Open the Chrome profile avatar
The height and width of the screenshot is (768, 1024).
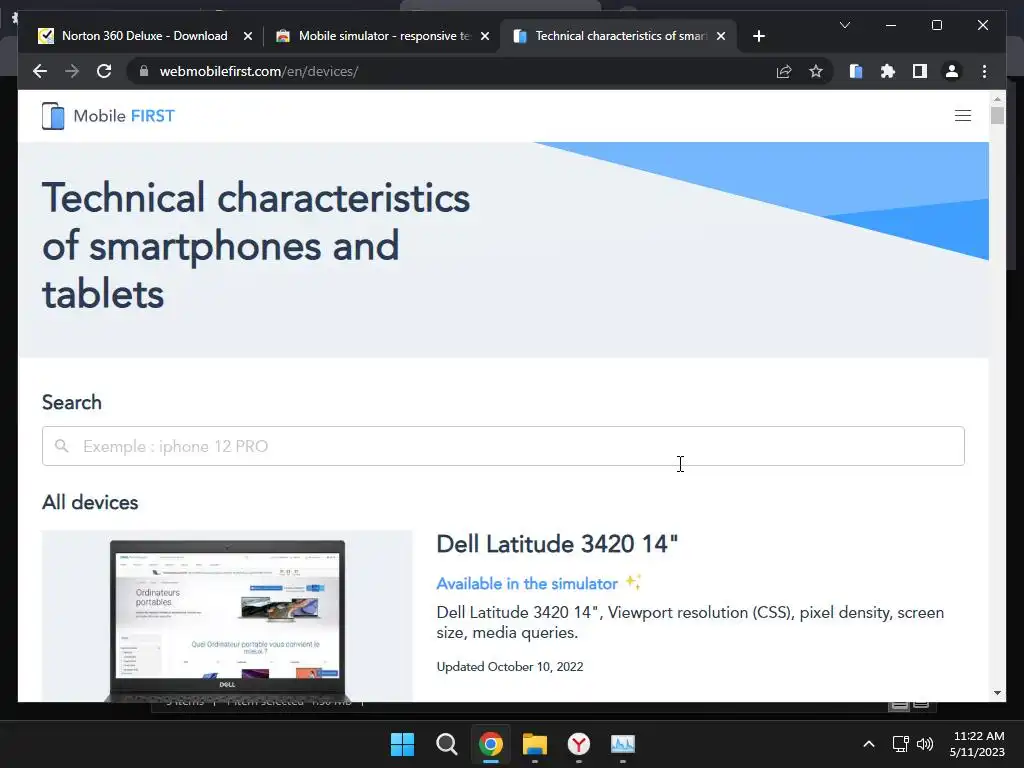click(952, 71)
